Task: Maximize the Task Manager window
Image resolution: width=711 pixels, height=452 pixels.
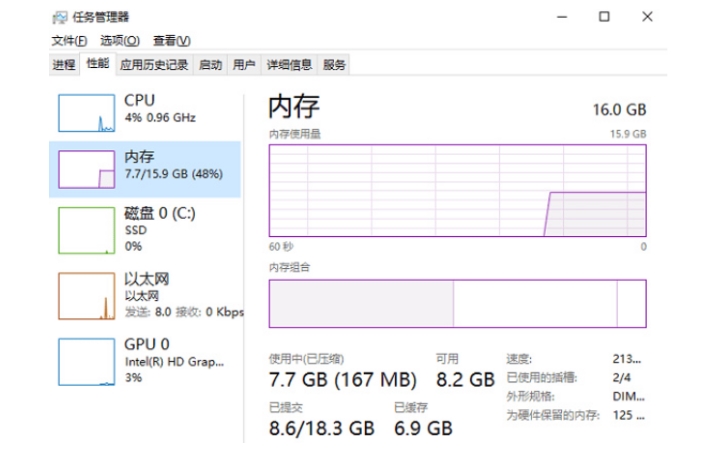Action: coord(604,17)
